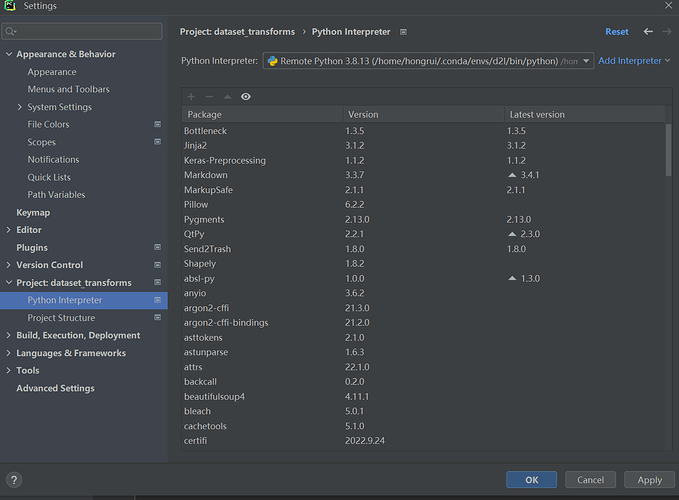Click Project: dataset_transforms breadcrumb
The image size is (679, 500).
237,32
